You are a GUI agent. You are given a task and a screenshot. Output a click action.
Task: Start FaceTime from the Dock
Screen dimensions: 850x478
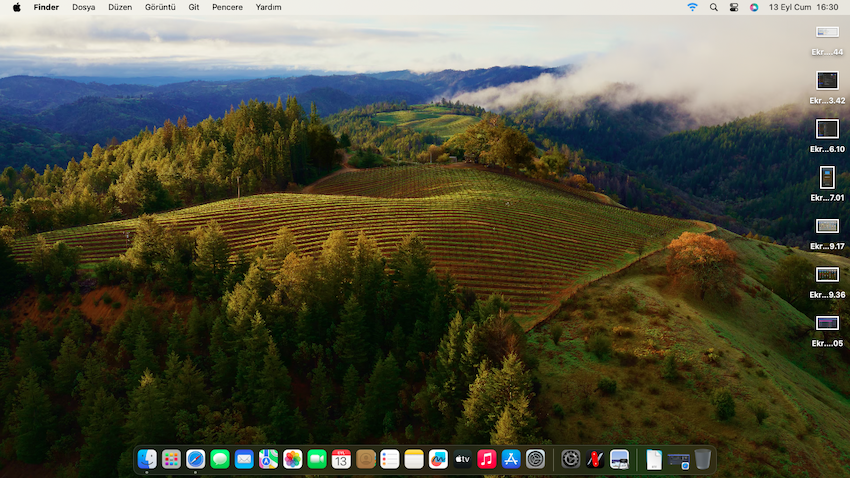pos(317,459)
